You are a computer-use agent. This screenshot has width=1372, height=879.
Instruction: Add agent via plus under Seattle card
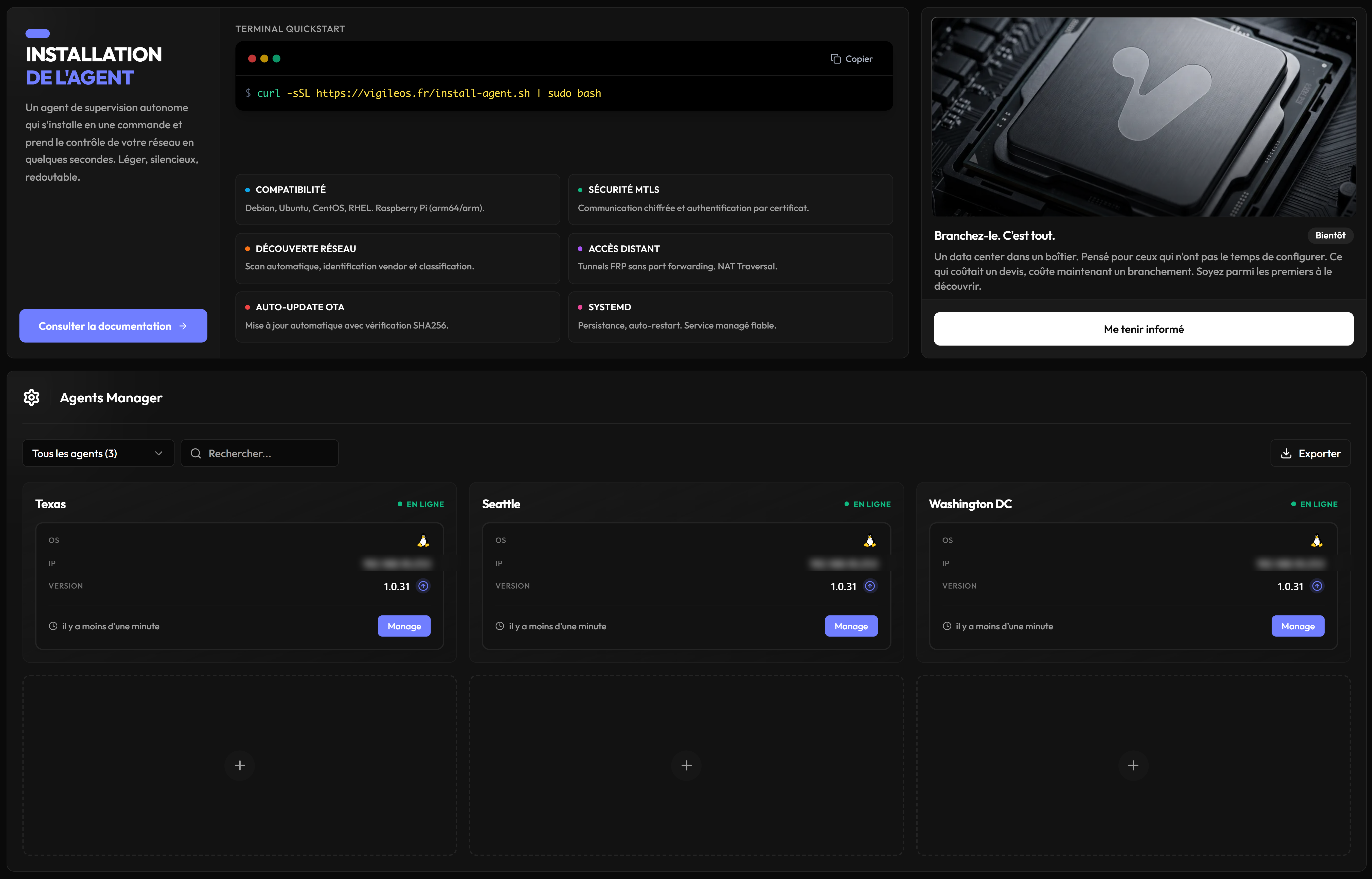[x=686, y=765]
